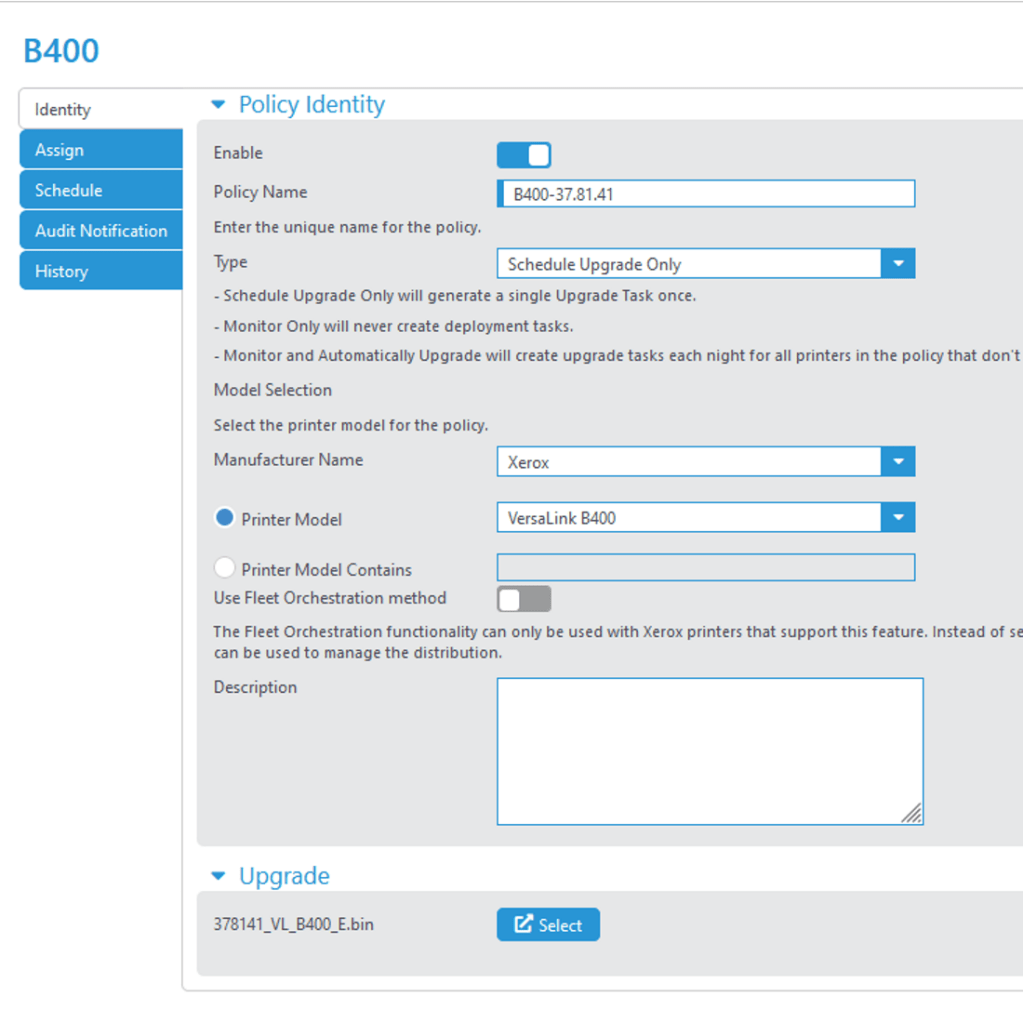
Task: Expand the Manufacturer Name dropdown
Action: point(897,462)
